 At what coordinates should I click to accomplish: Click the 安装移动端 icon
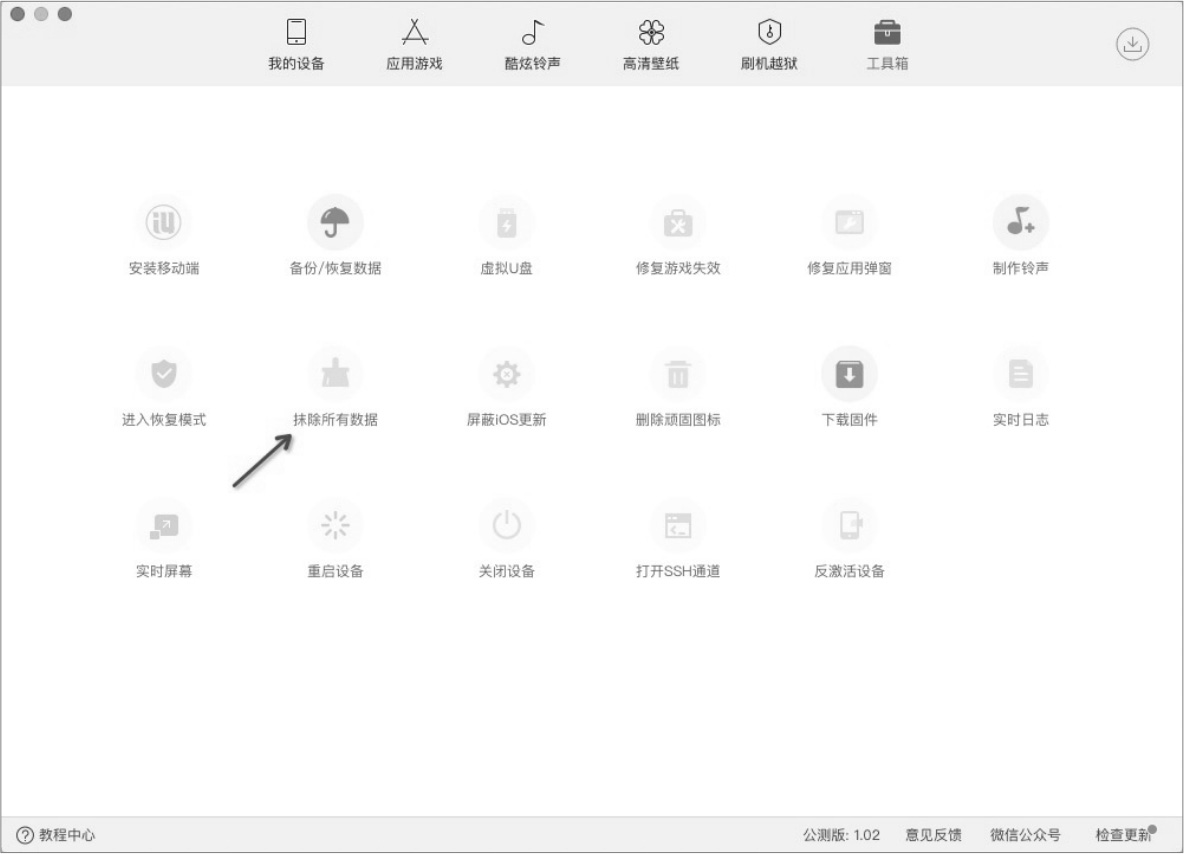(x=164, y=222)
